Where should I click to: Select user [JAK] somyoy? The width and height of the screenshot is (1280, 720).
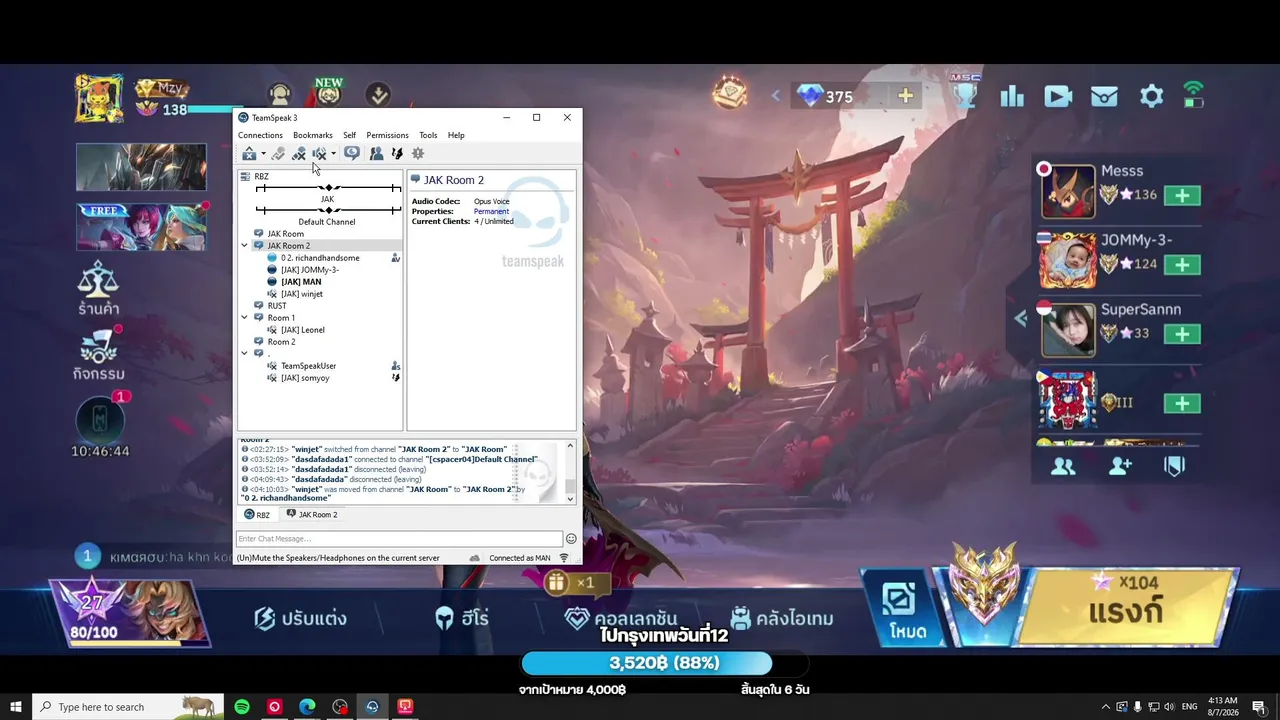click(x=305, y=378)
